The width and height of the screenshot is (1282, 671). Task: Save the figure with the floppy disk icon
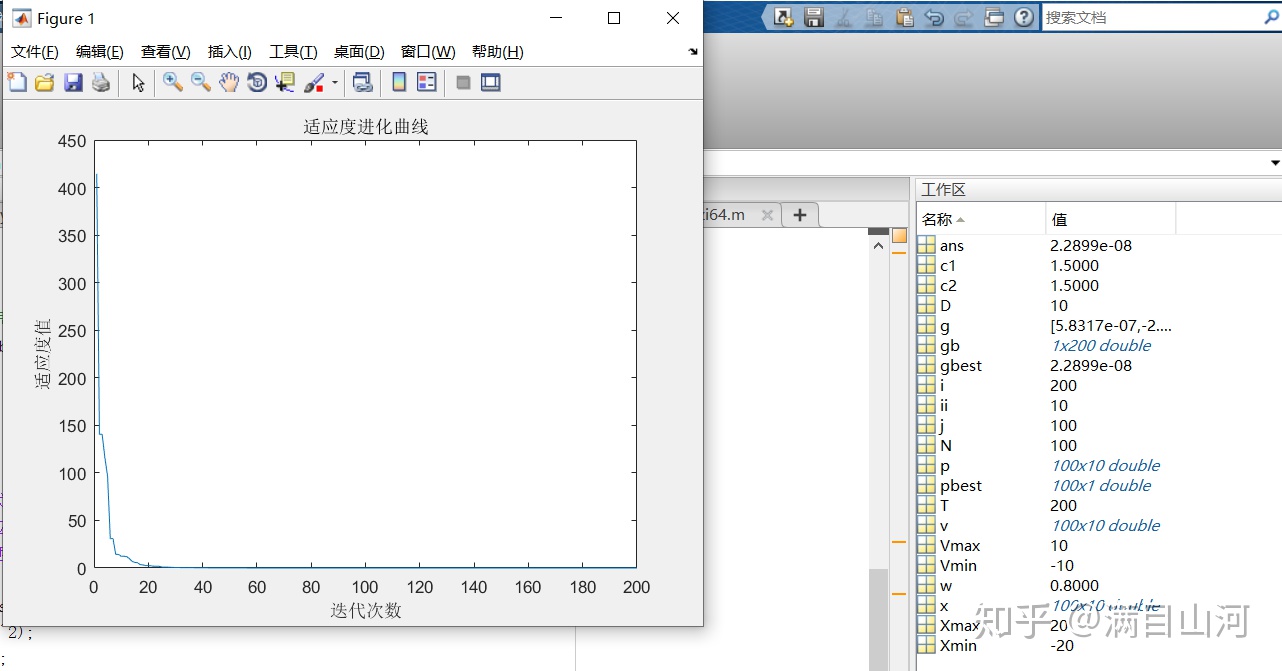[x=73, y=83]
